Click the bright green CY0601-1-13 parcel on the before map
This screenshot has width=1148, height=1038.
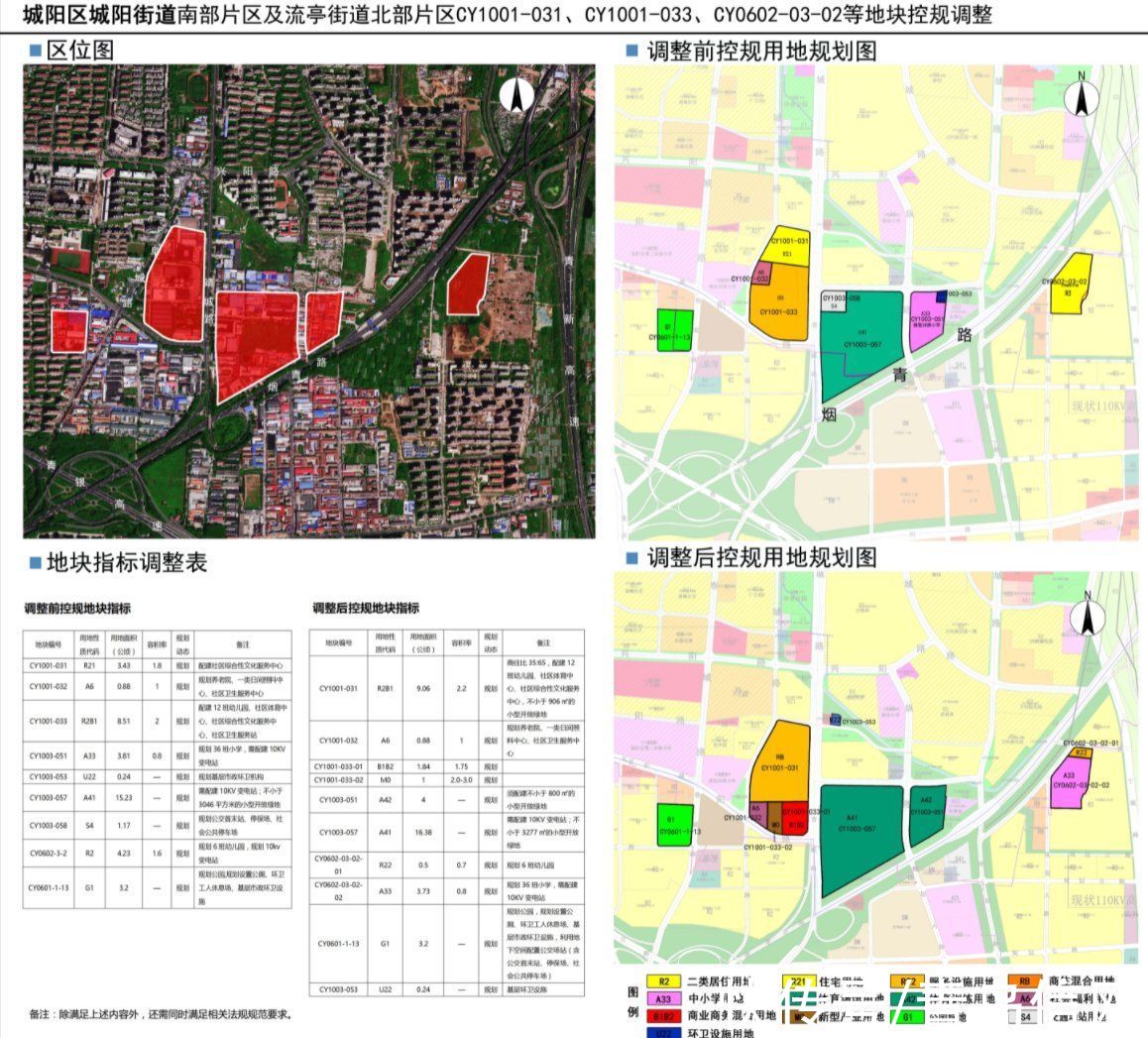click(x=674, y=331)
